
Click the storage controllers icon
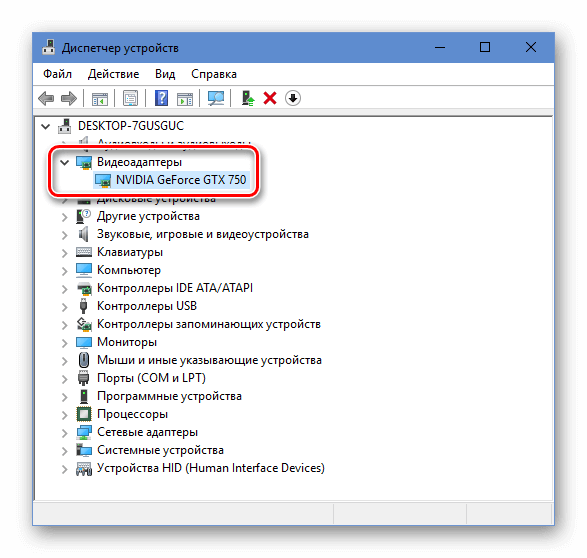click(x=84, y=324)
